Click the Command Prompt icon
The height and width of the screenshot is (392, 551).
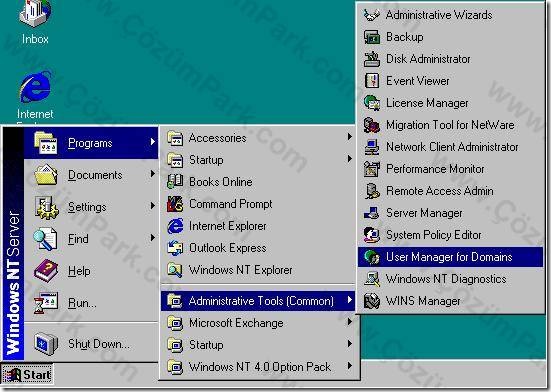(175, 204)
